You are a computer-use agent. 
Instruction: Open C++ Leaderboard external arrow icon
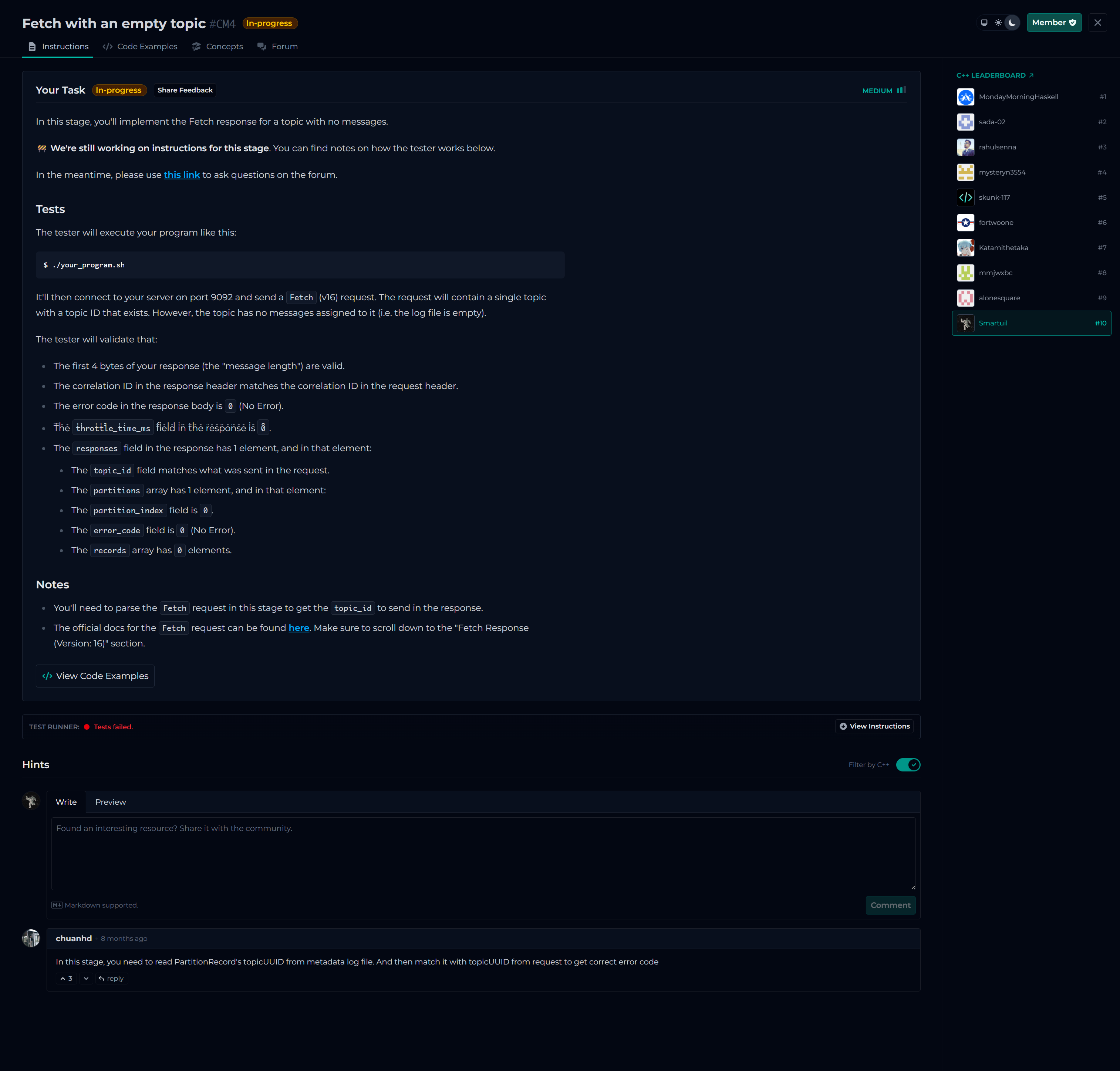coord(1031,75)
